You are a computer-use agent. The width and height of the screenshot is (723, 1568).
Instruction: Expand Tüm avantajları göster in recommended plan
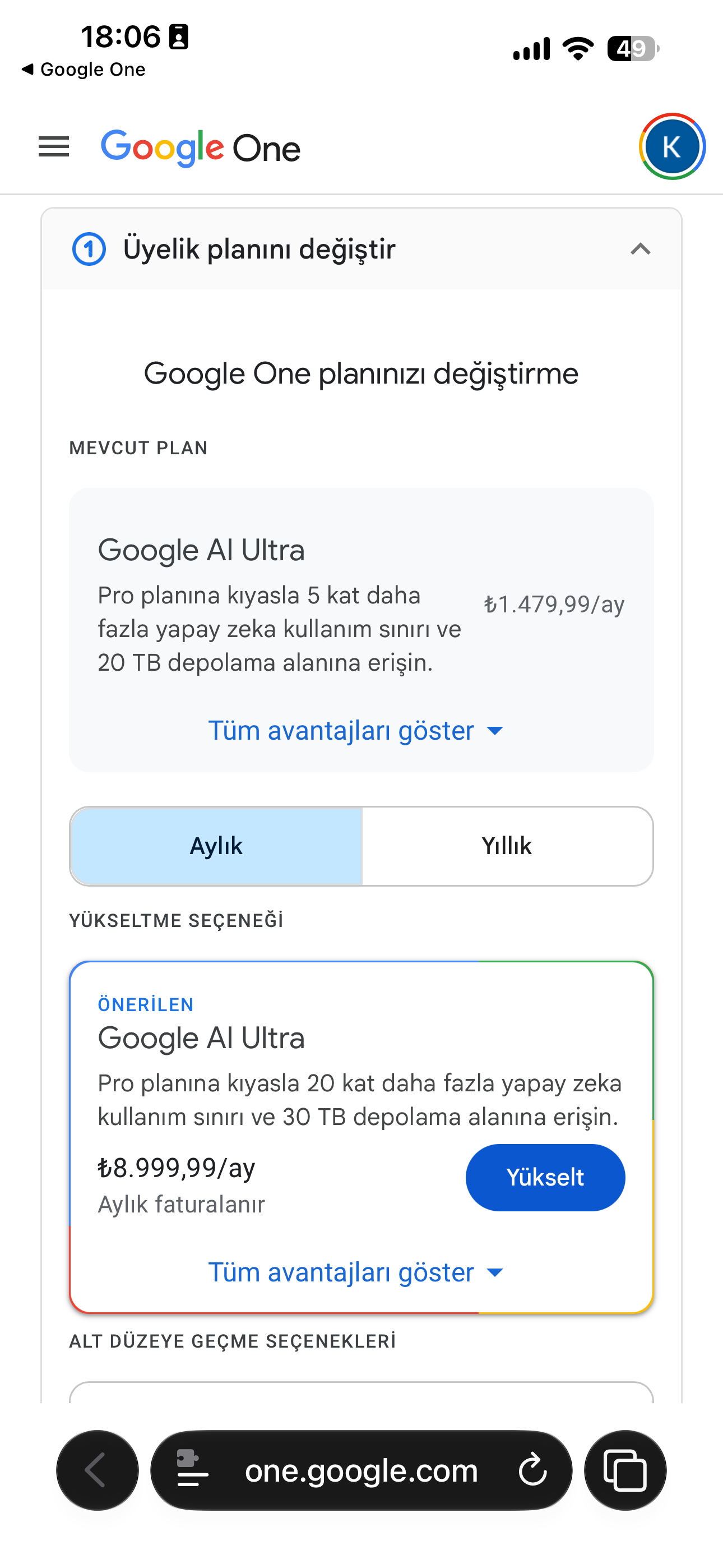[356, 1272]
